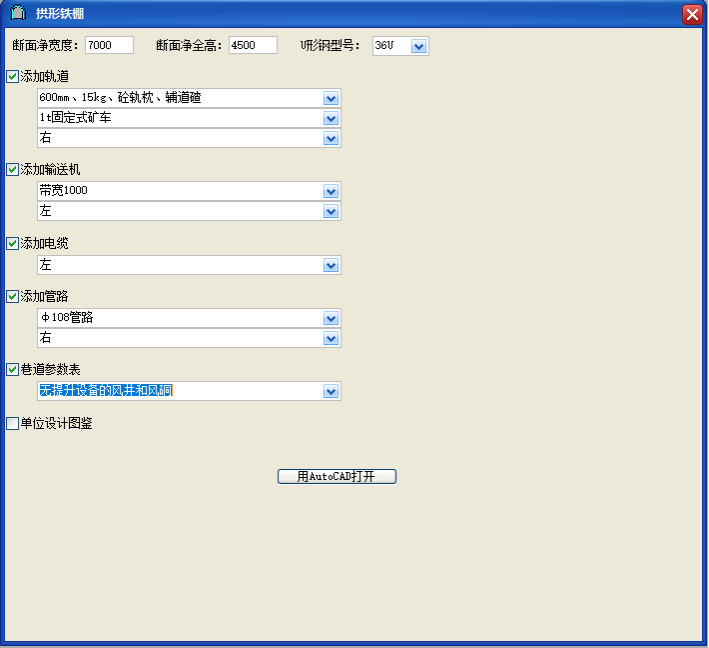The height and width of the screenshot is (648, 709).
Task: Toggle the 添加轨道 checkbox
Action: 13,76
